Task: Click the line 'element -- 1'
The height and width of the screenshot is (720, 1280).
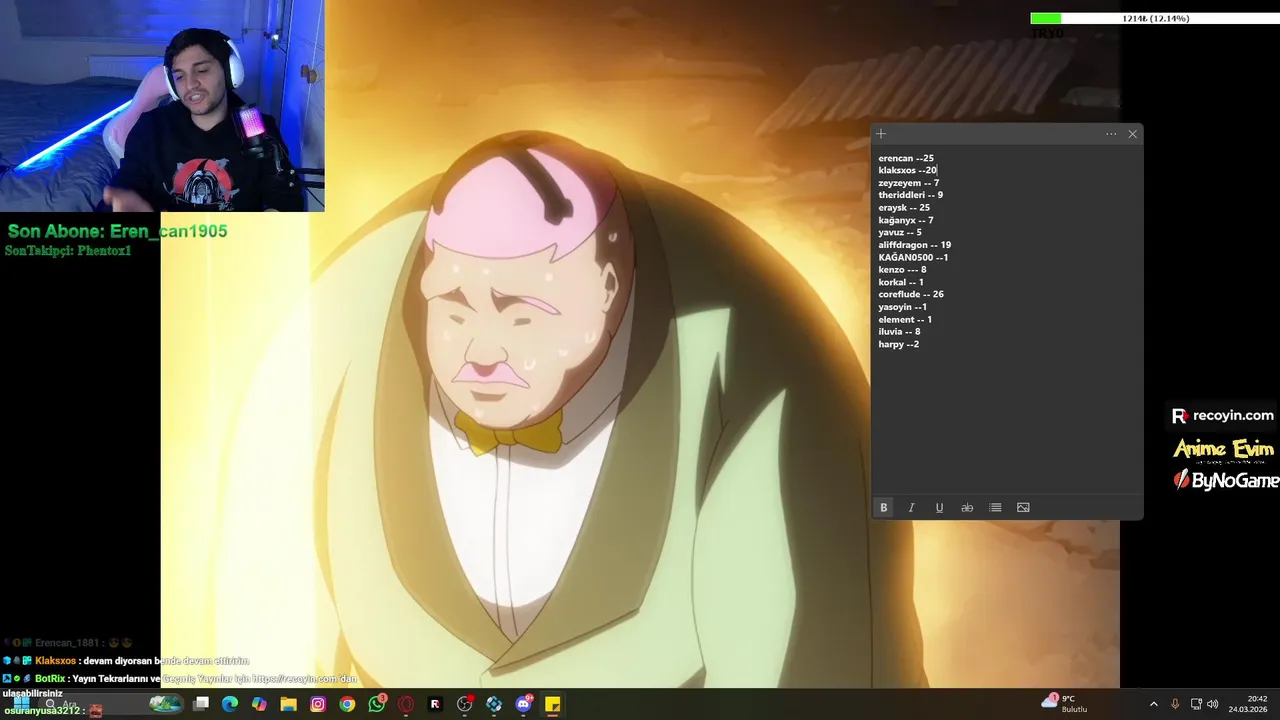Action: click(x=905, y=319)
